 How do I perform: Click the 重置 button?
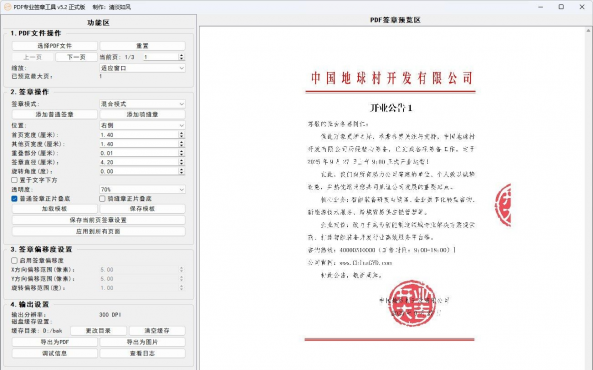(142, 46)
